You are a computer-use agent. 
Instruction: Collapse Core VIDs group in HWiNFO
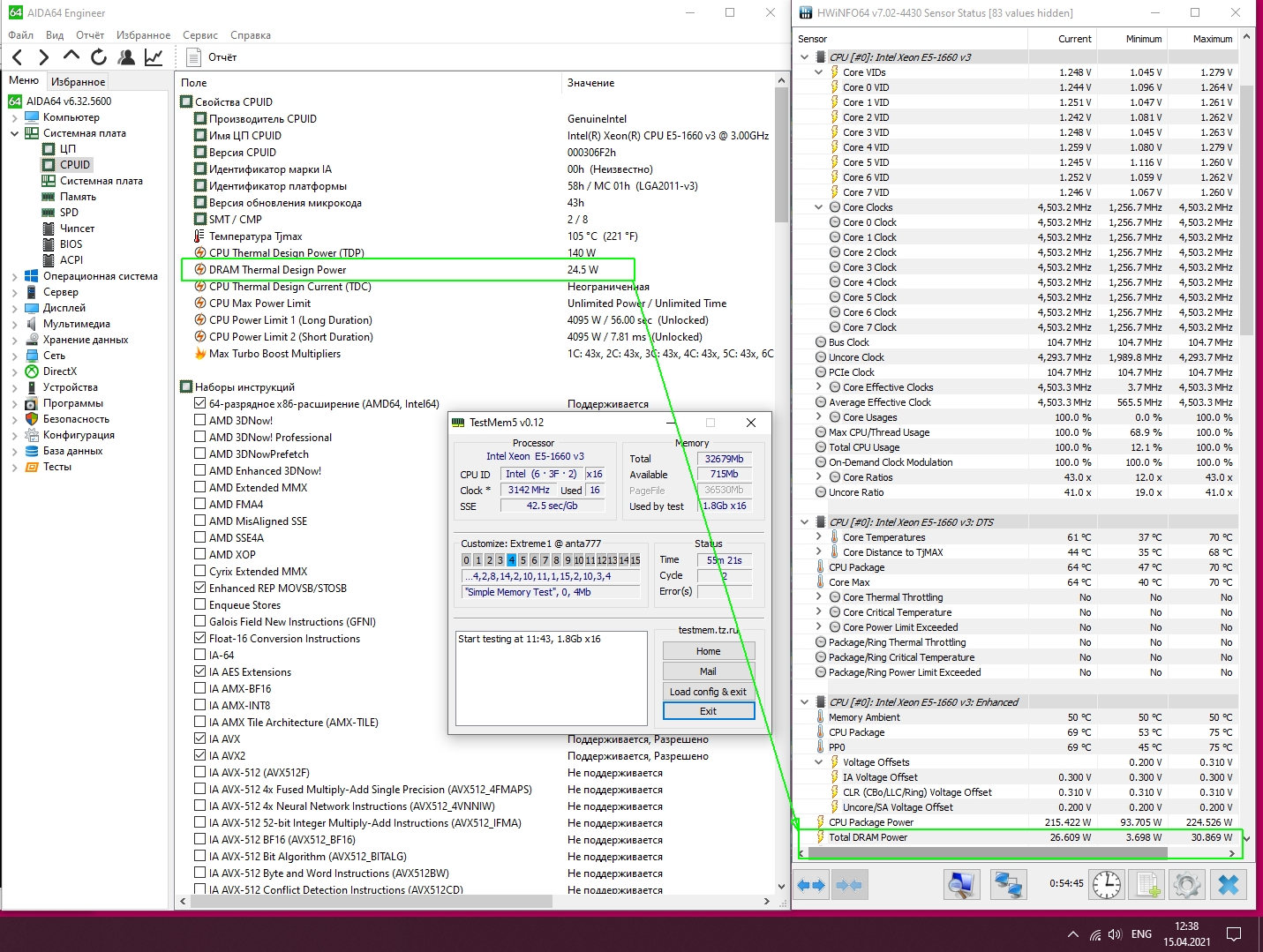tap(819, 72)
